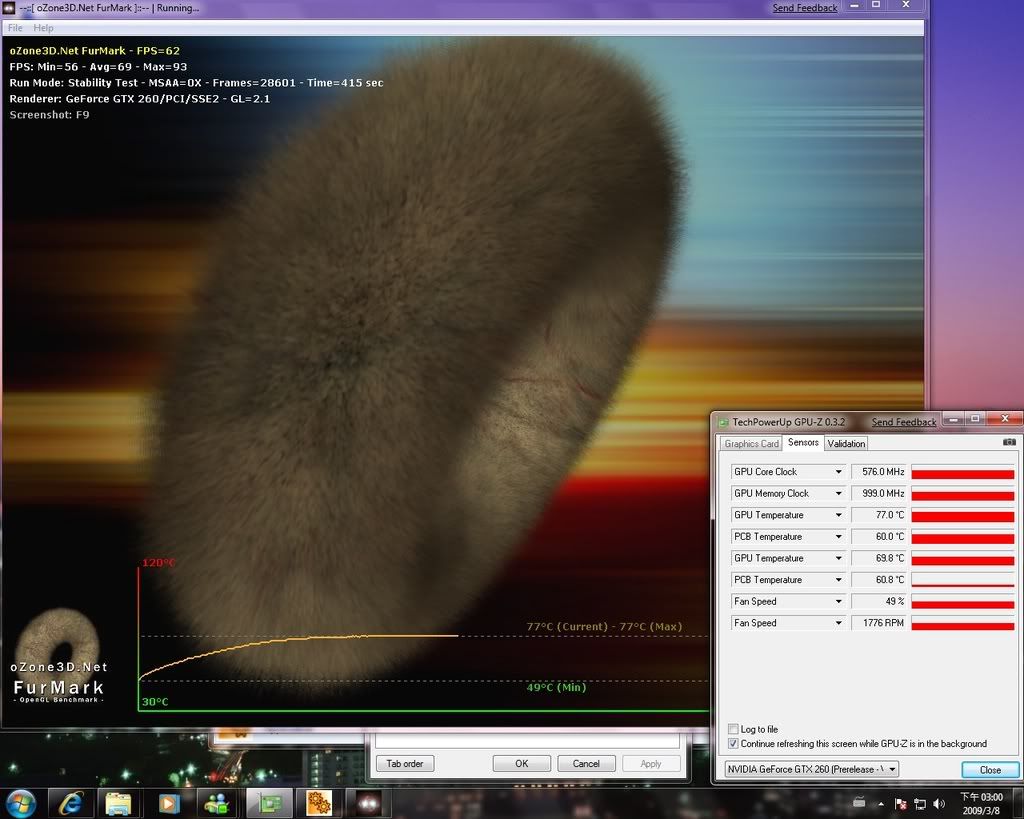
Task: Click the FurMark title bar app icon
Action: click(x=9, y=8)
